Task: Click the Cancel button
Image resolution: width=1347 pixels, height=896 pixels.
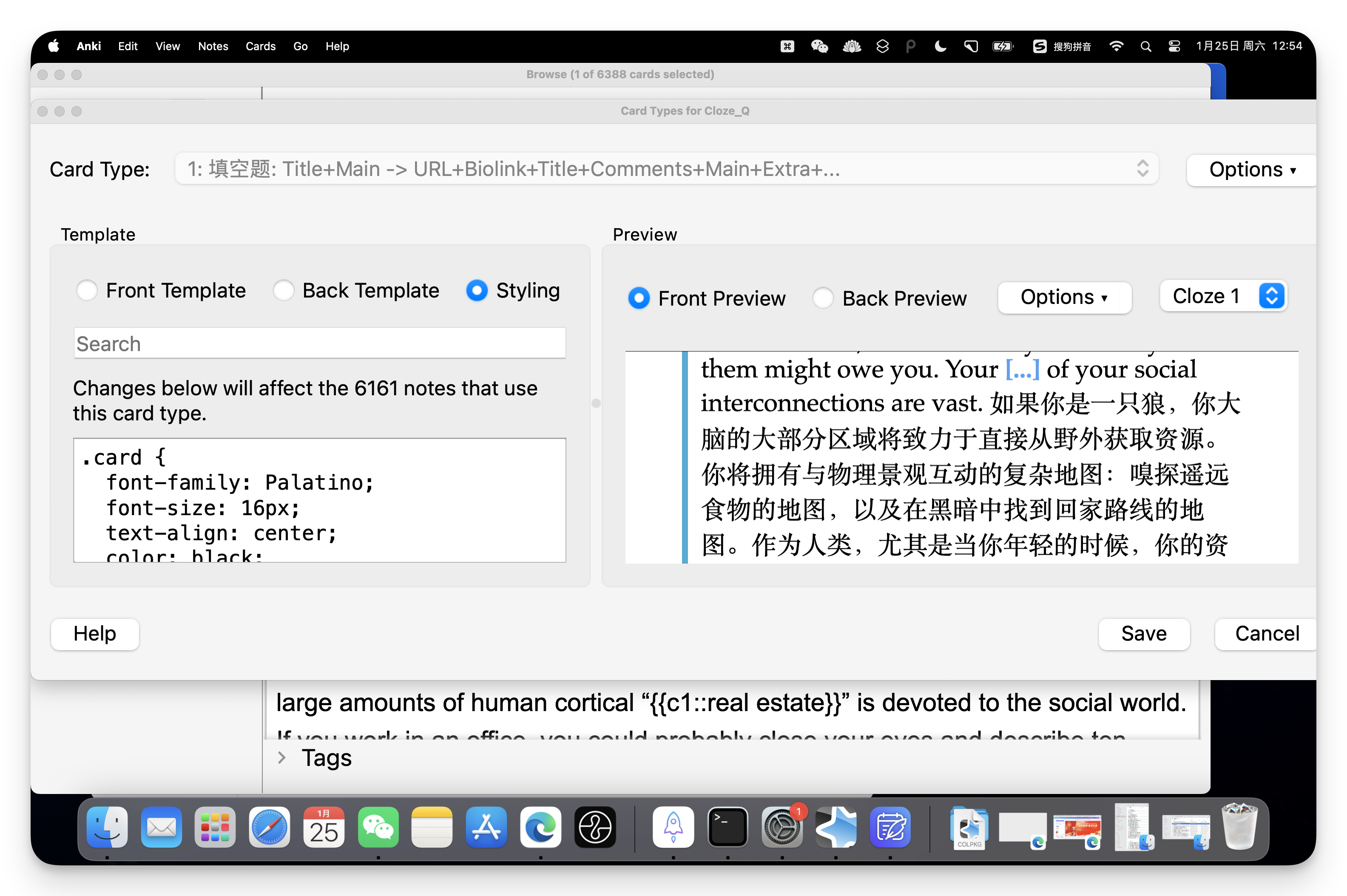Action: tap(1266, 634)
